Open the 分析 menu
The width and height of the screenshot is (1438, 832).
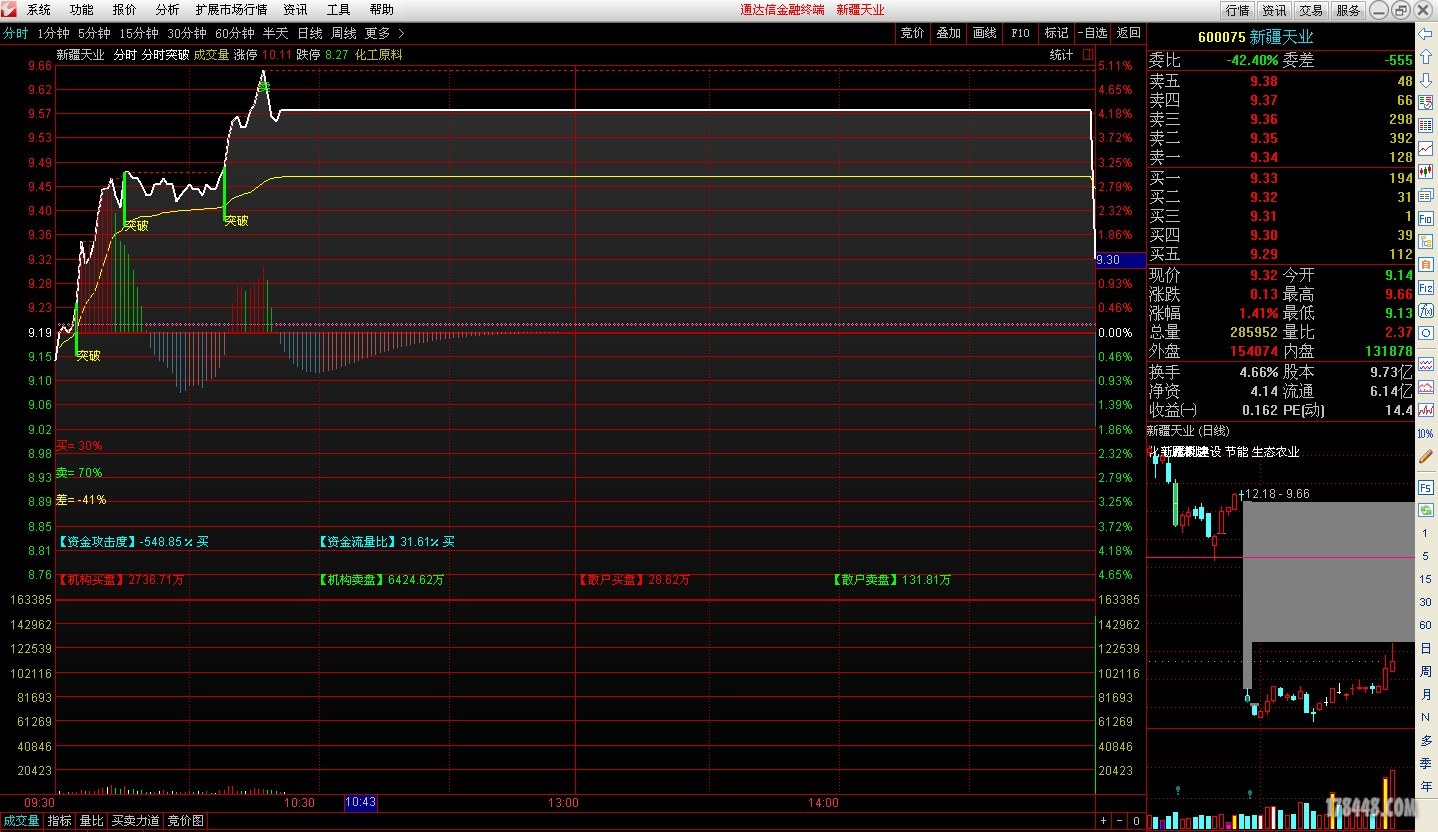tap(167, 10)
